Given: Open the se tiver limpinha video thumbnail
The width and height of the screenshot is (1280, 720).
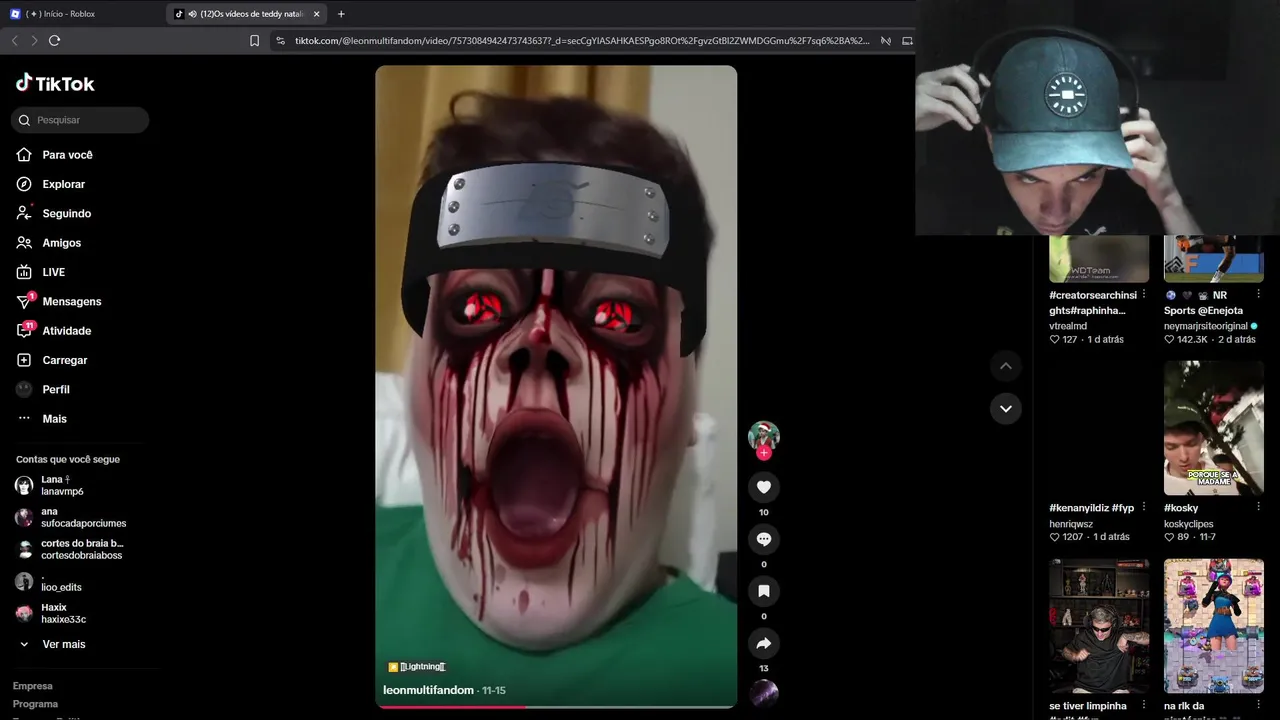Looking at the screenshot, I should click(1099, 626).
